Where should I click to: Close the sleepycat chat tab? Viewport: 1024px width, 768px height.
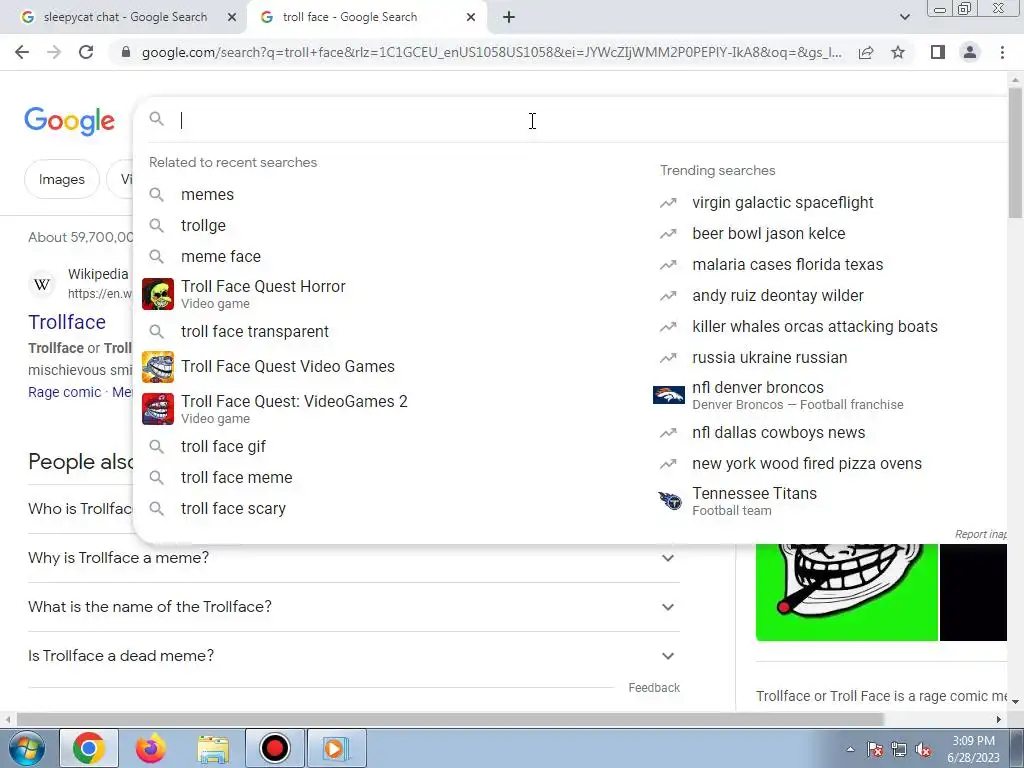coord(232,18)
